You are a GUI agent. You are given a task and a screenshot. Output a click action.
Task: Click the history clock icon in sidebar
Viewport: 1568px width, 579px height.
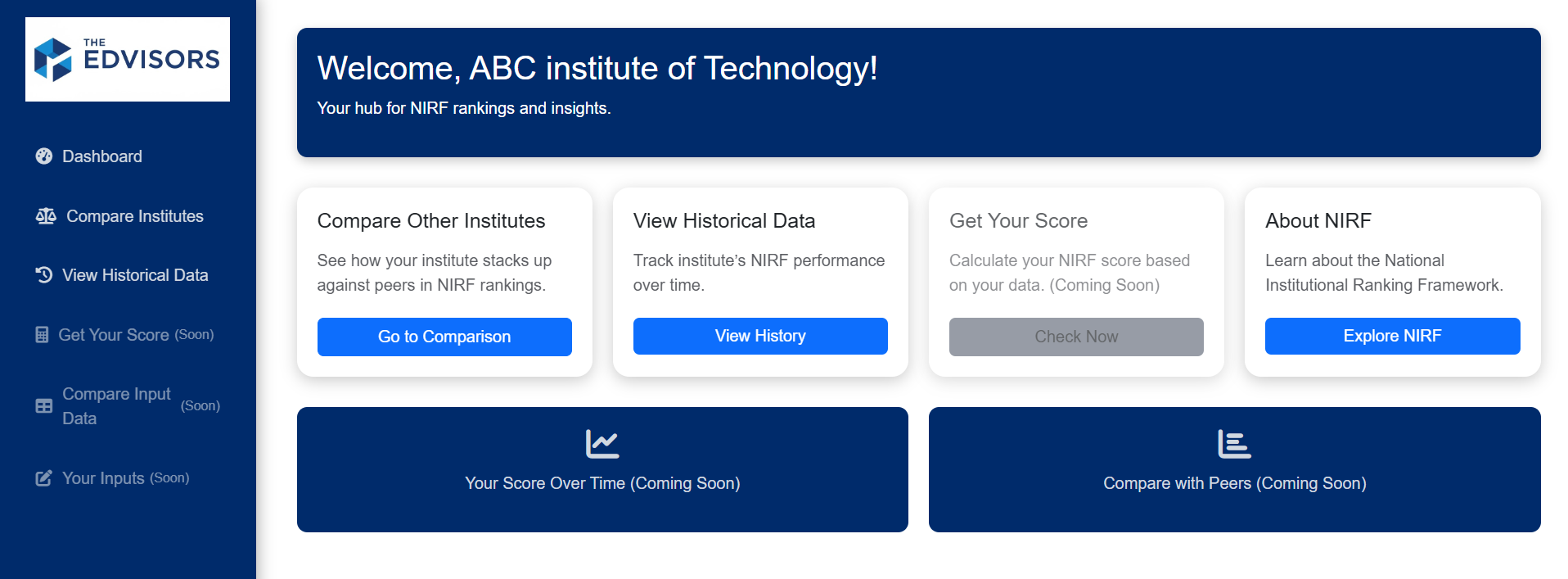[x=44, y=275]
